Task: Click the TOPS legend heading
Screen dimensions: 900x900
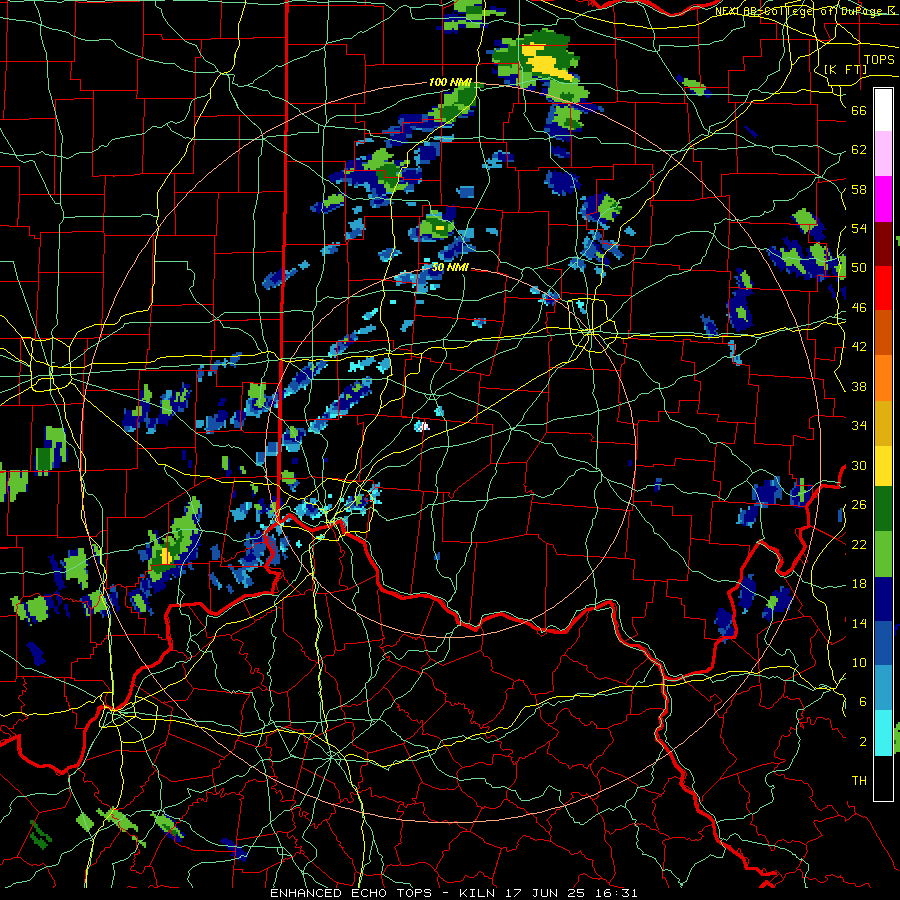Action: [x=879, y=59]
